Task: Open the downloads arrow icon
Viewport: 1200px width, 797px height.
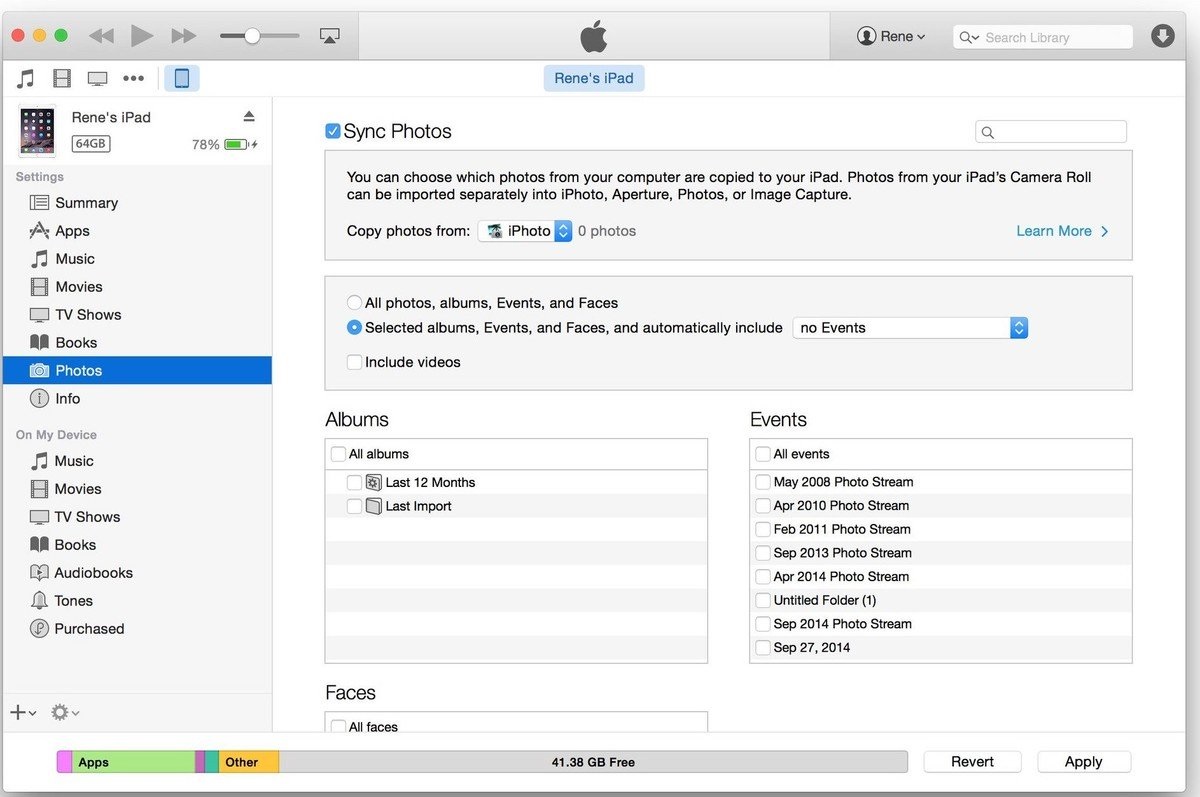Action: click(x=1162, y=36)
